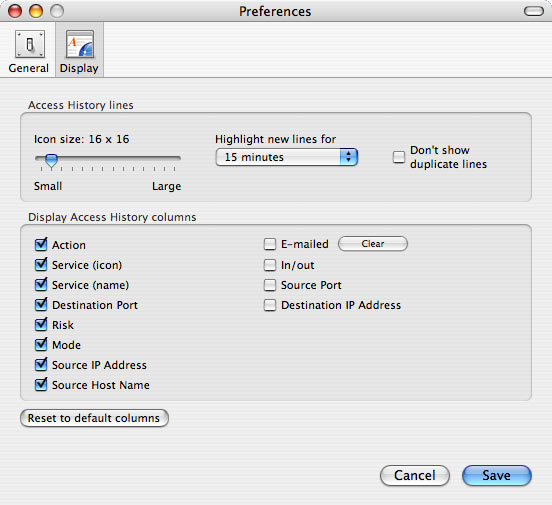Click the toolbar toggle pill button

coord(534,11)
